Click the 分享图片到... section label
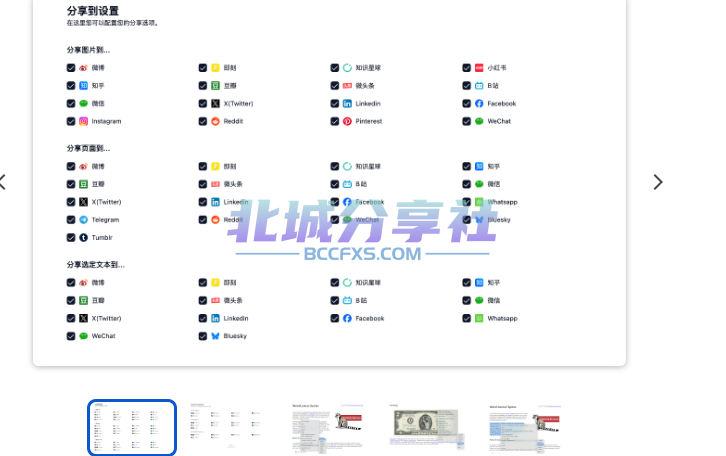Viewport: 726px width, 456px height. click(x=88, y=50)
